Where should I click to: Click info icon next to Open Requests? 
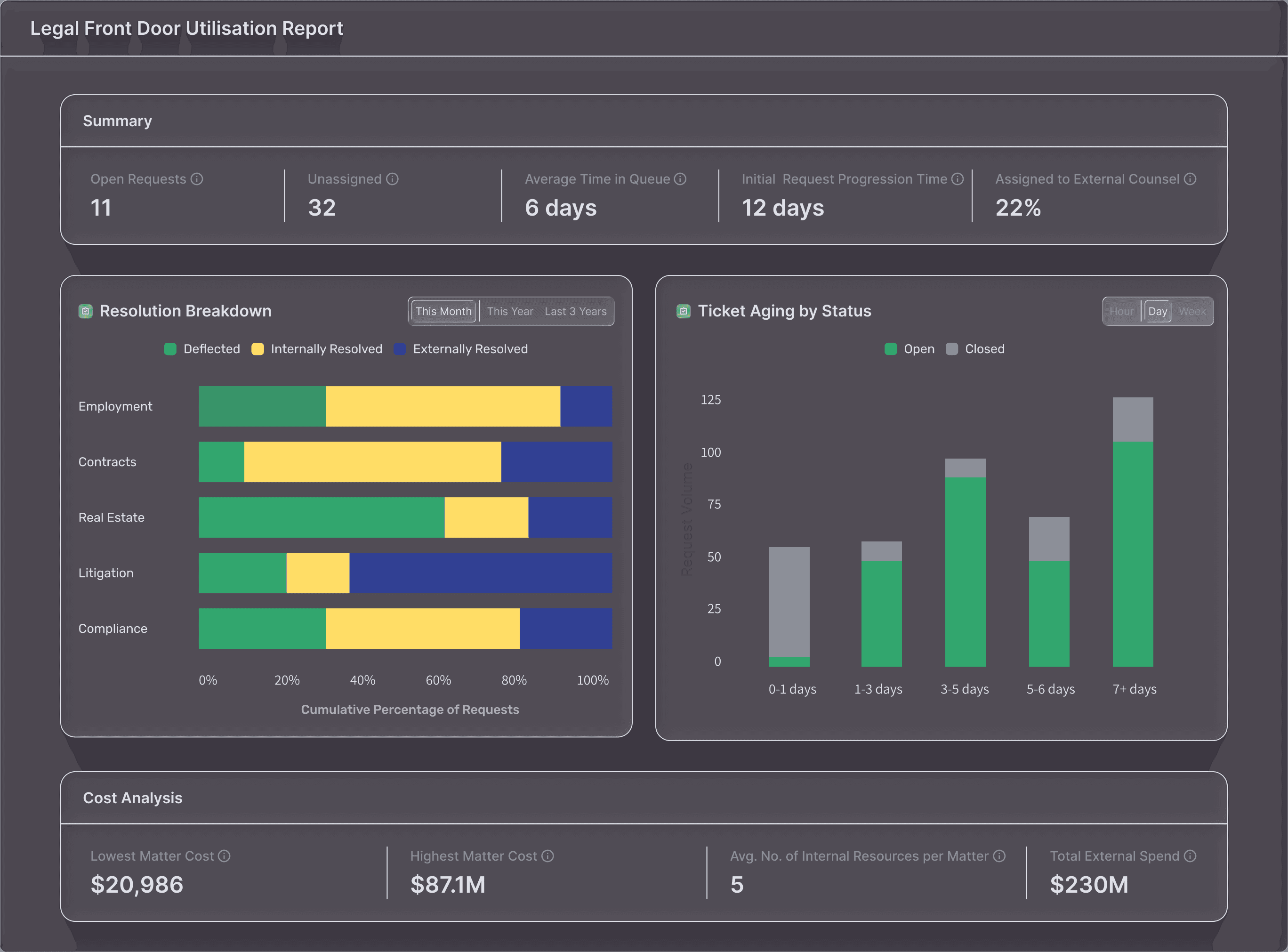pos(197,179)
